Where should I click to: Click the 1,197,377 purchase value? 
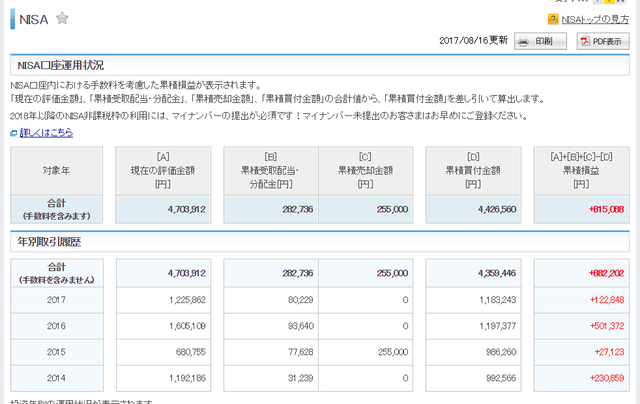pyautogui.click(x=498, y=326)
